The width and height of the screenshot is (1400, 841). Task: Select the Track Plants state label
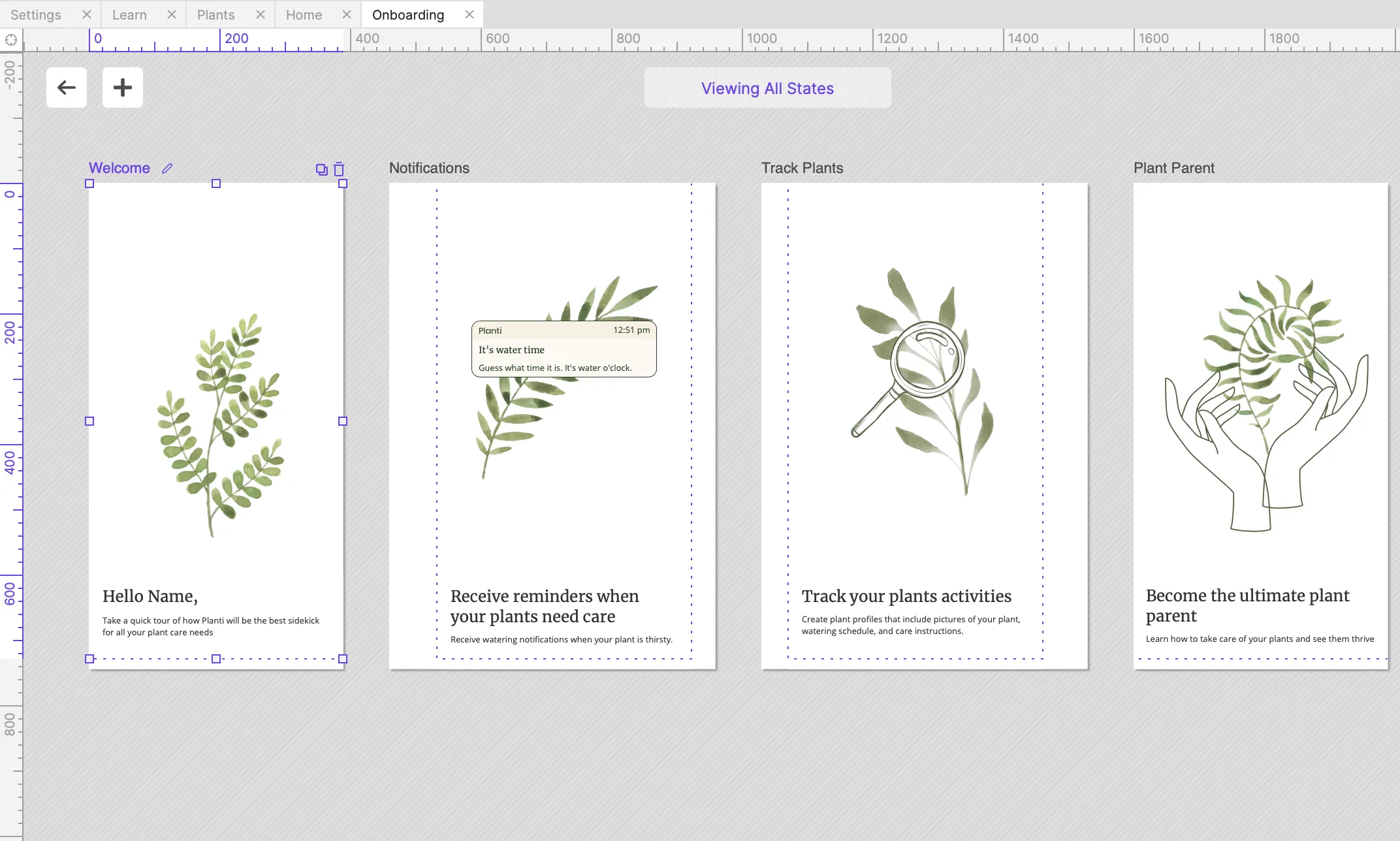(802, 168)
